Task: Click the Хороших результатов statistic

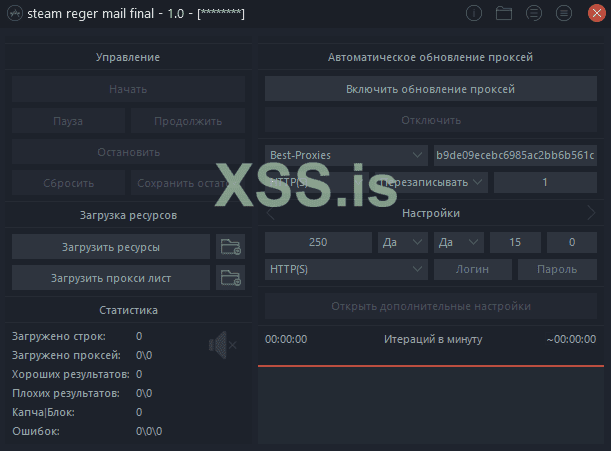Action: tap(77, 374)
